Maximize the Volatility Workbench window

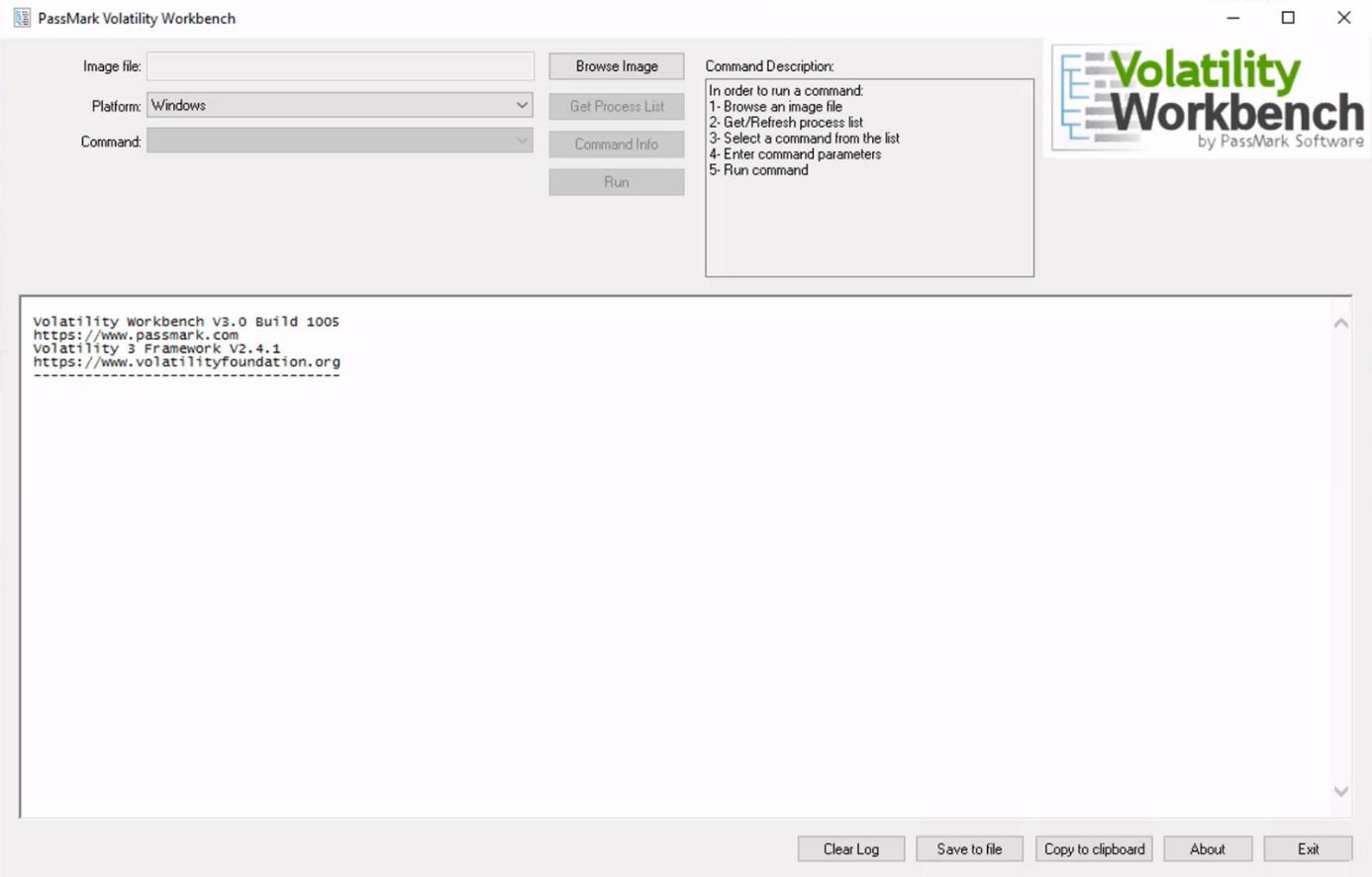1288,18
